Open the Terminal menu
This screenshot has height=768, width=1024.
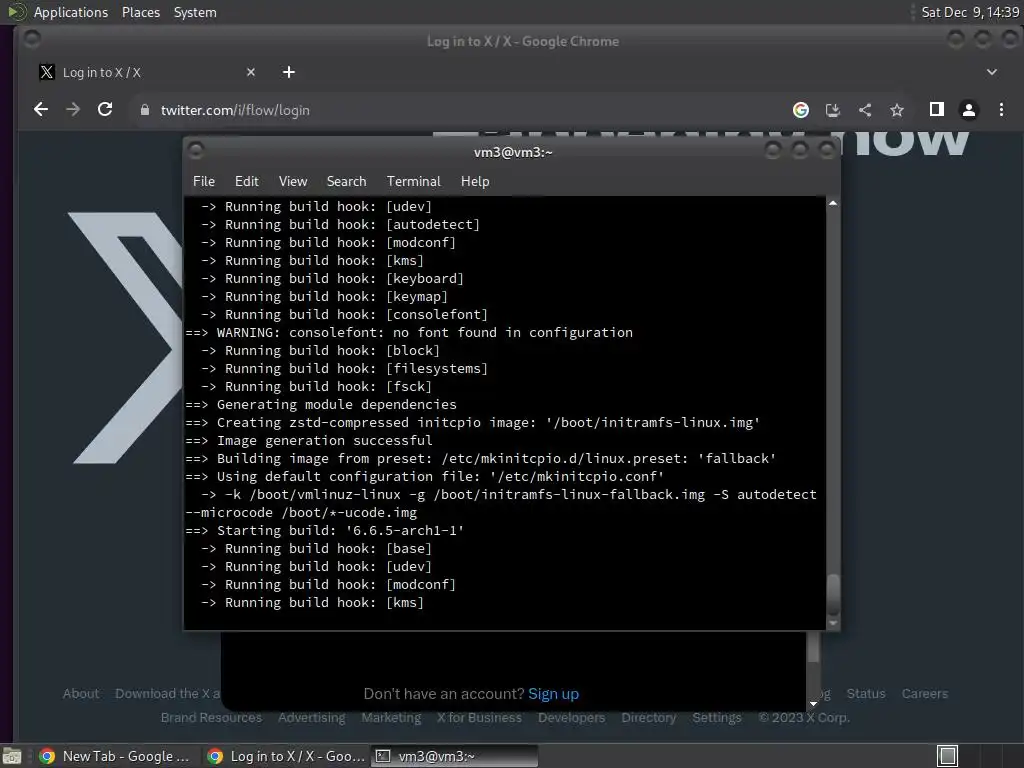click(413, 181)
